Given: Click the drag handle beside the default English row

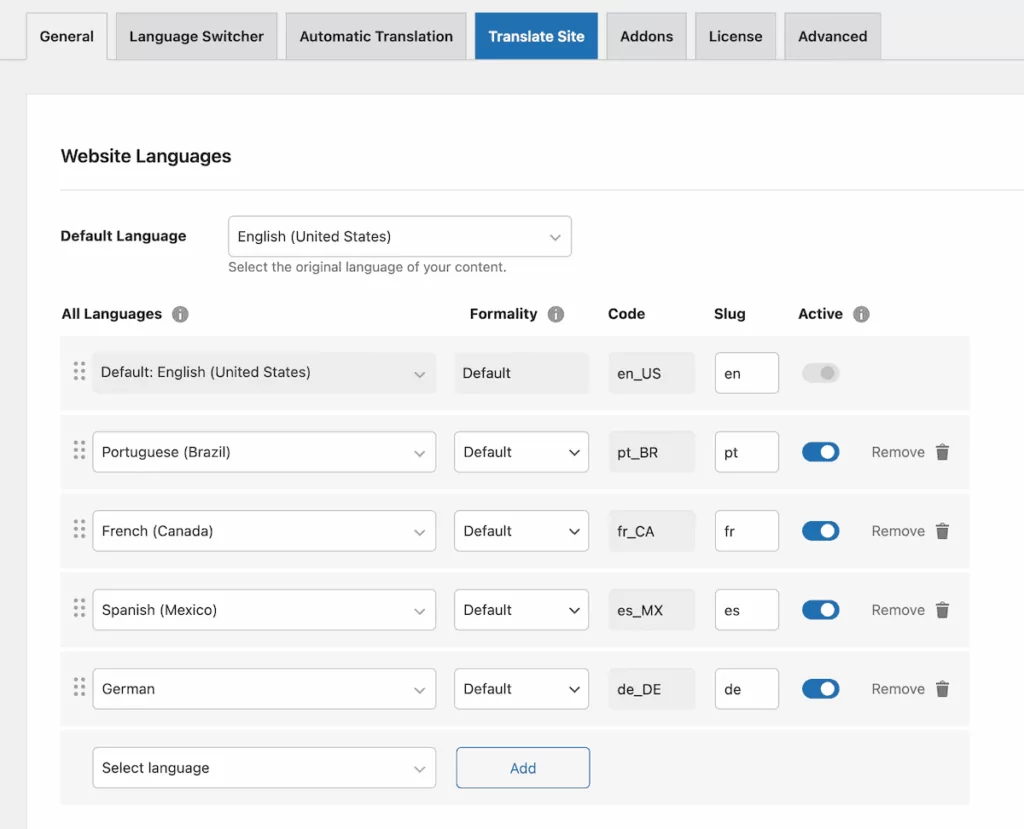Looking at the screenshot, I should pyautogui.click(x=79, y=372).
